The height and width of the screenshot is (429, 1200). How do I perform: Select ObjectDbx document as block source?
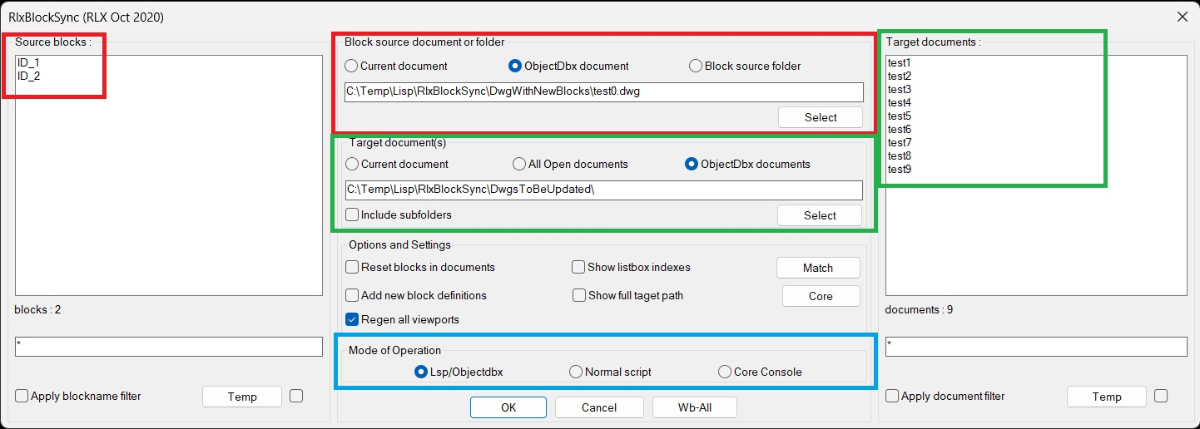coord(516,66)
